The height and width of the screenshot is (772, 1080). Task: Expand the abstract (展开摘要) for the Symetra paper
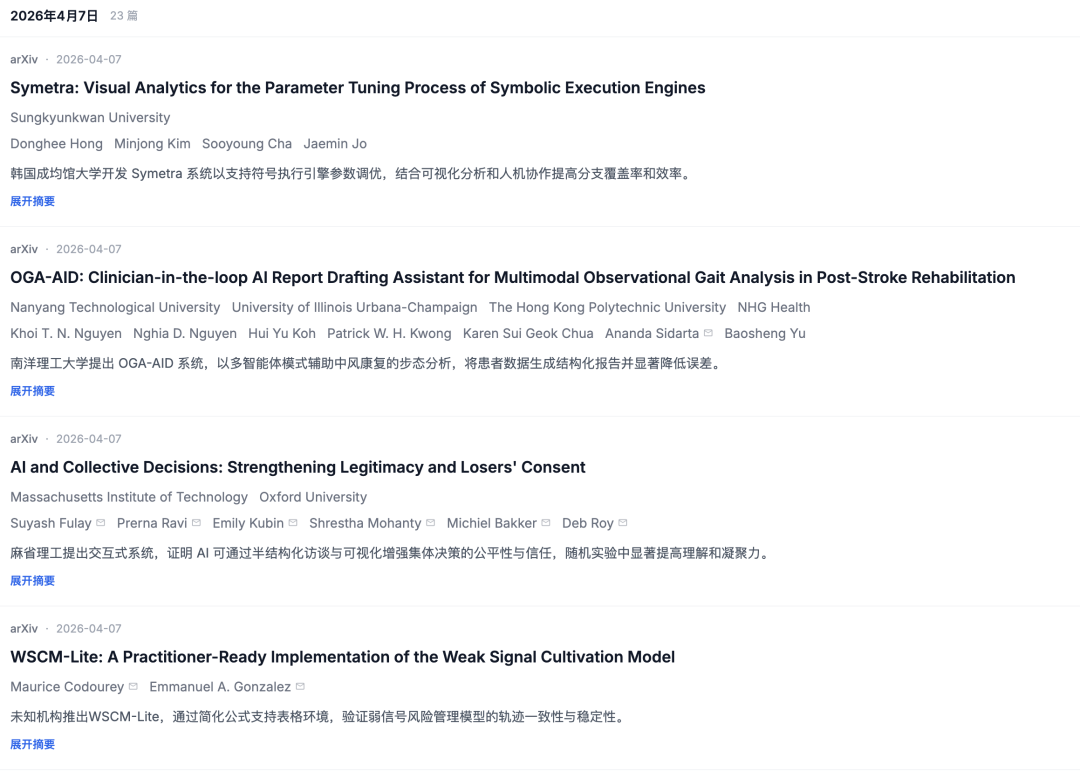(33, 201)
